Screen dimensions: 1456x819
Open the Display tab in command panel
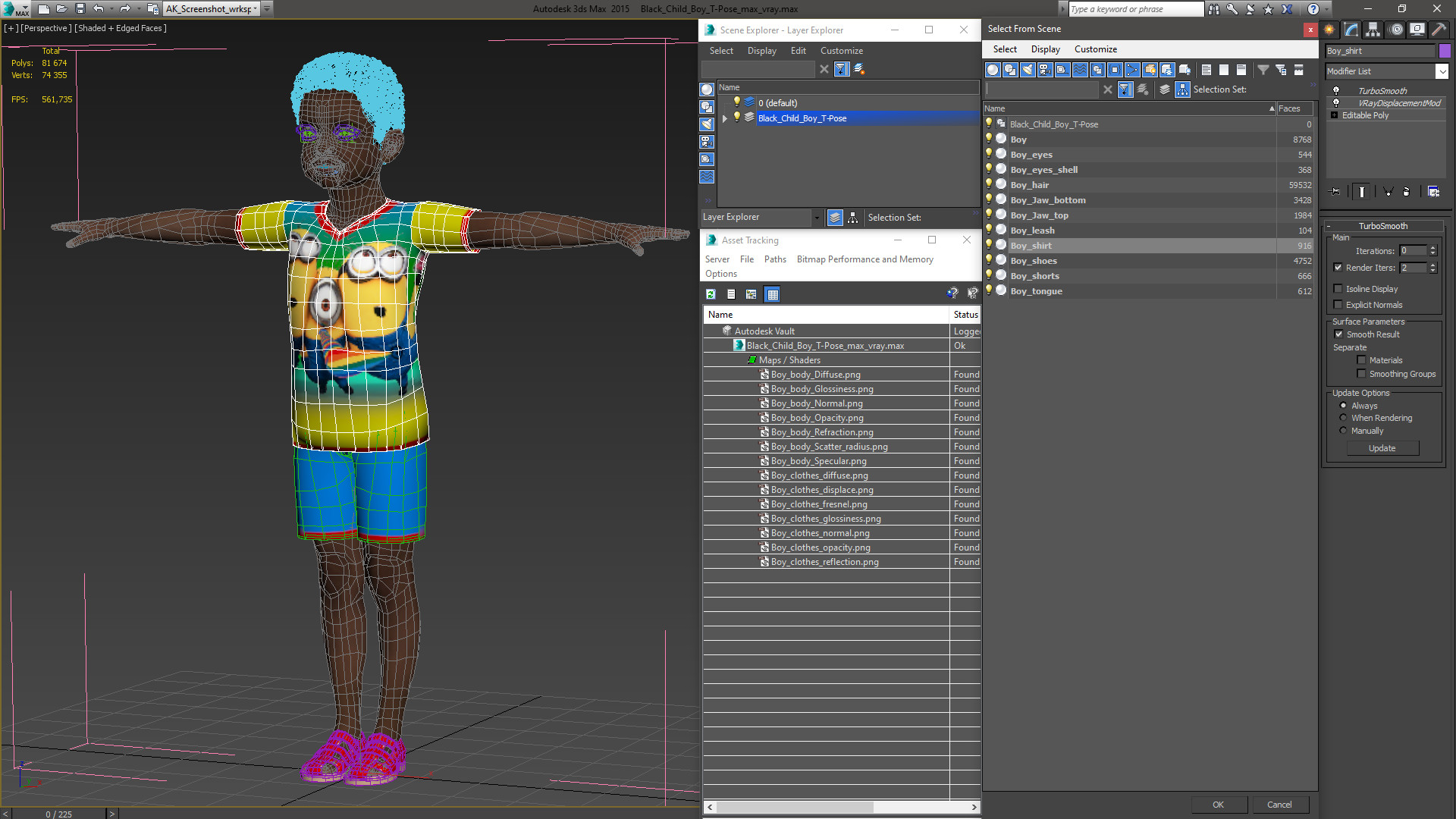[1417, 30]
